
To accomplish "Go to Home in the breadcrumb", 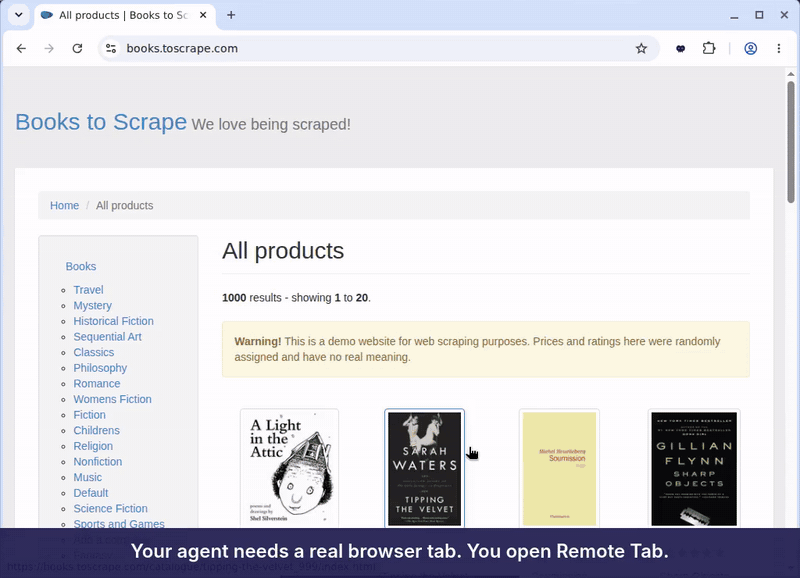I will 64,206.
